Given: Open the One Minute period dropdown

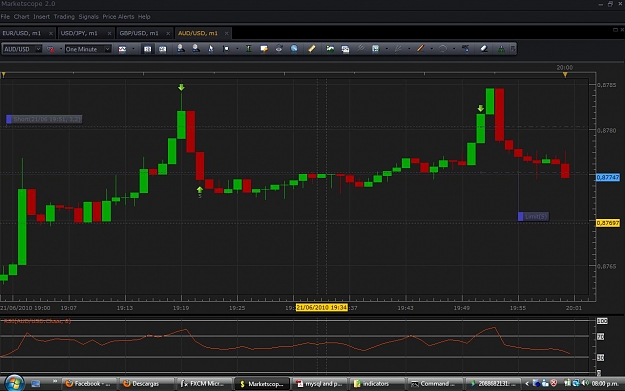Looking at the screenshot, I should point(108,49).
